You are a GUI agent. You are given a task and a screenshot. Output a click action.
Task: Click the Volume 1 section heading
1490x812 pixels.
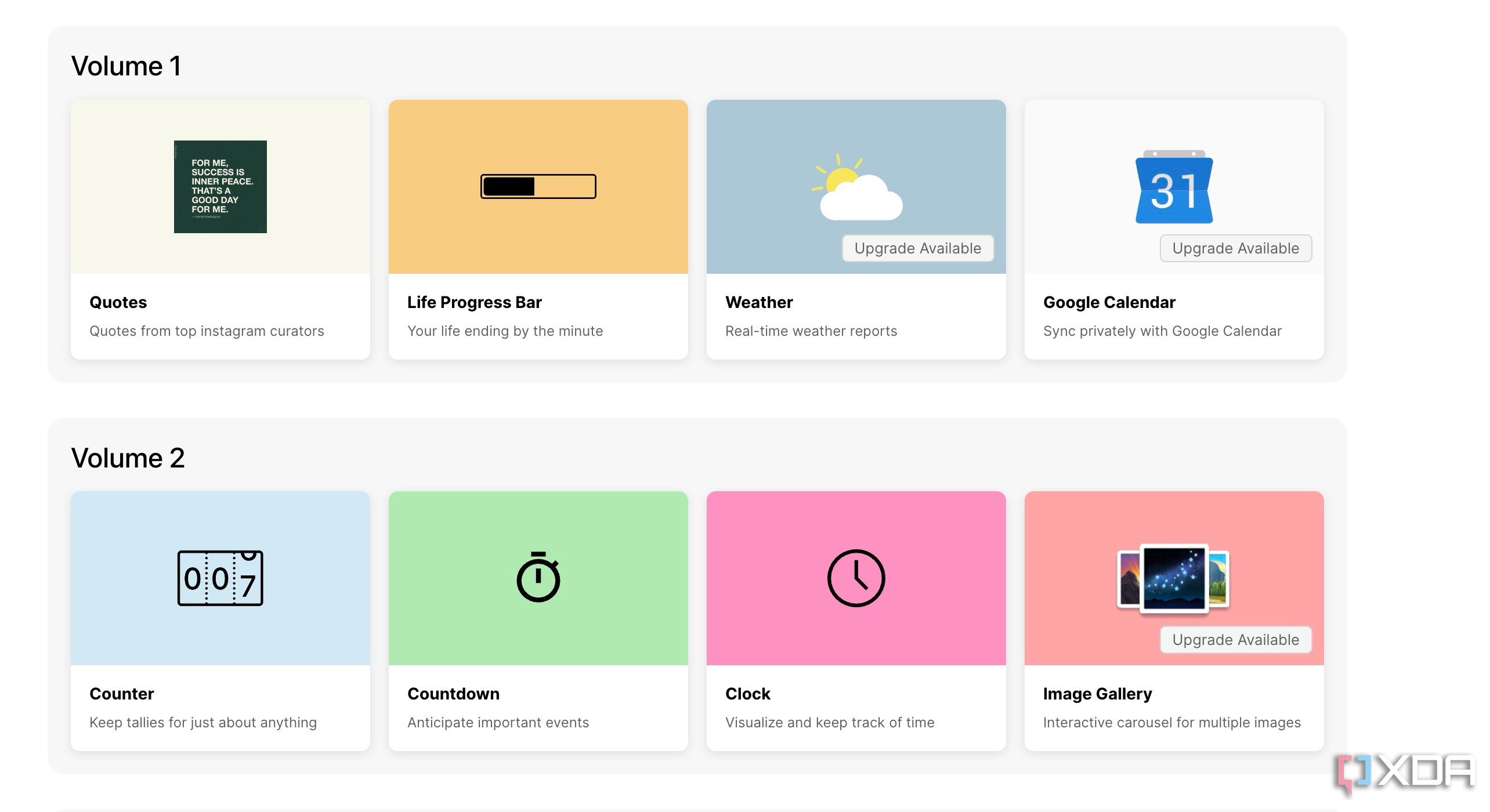[x=126, y=66]
